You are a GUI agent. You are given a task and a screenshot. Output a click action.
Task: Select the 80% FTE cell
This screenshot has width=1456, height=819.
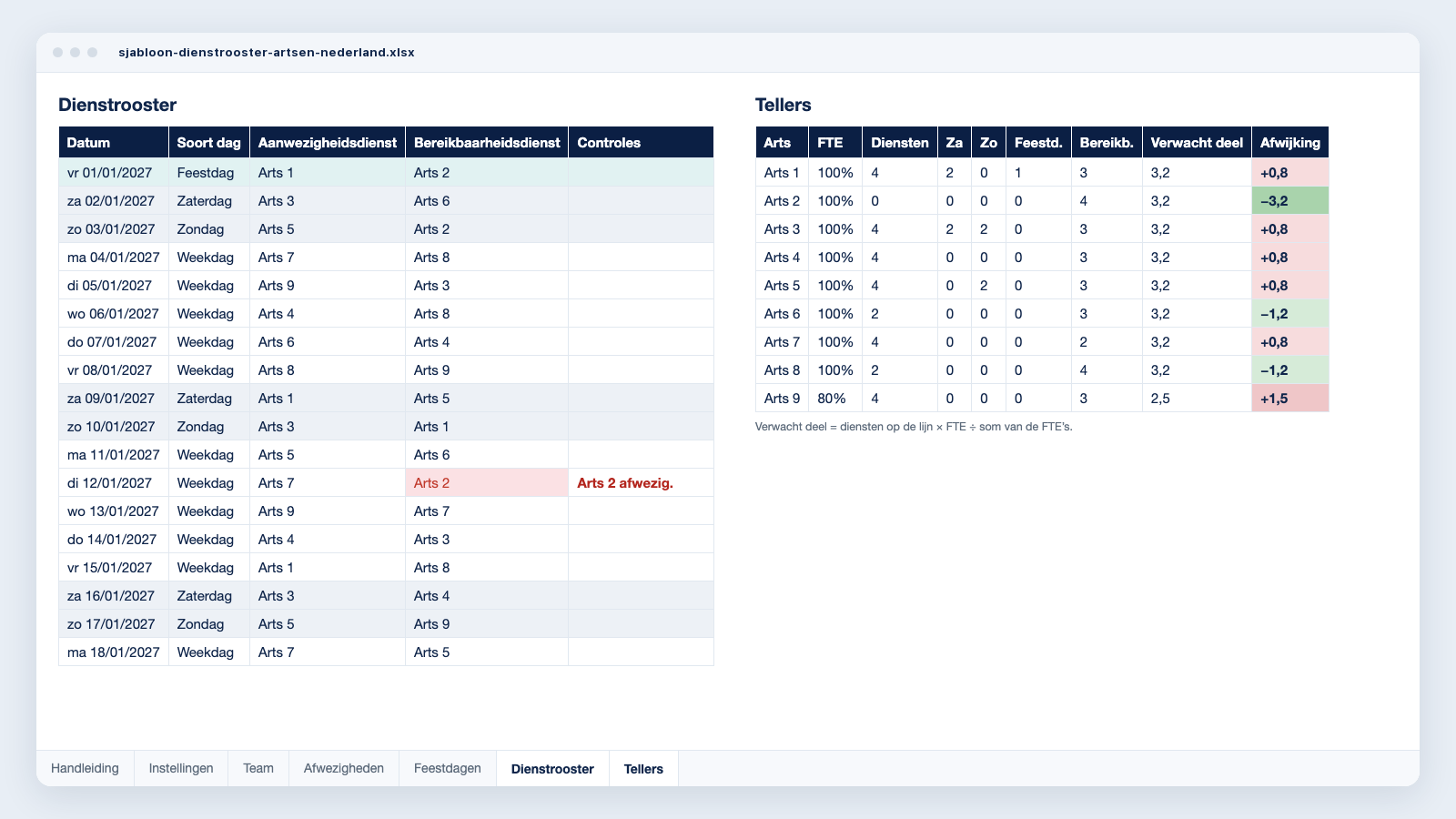point(835,399)
